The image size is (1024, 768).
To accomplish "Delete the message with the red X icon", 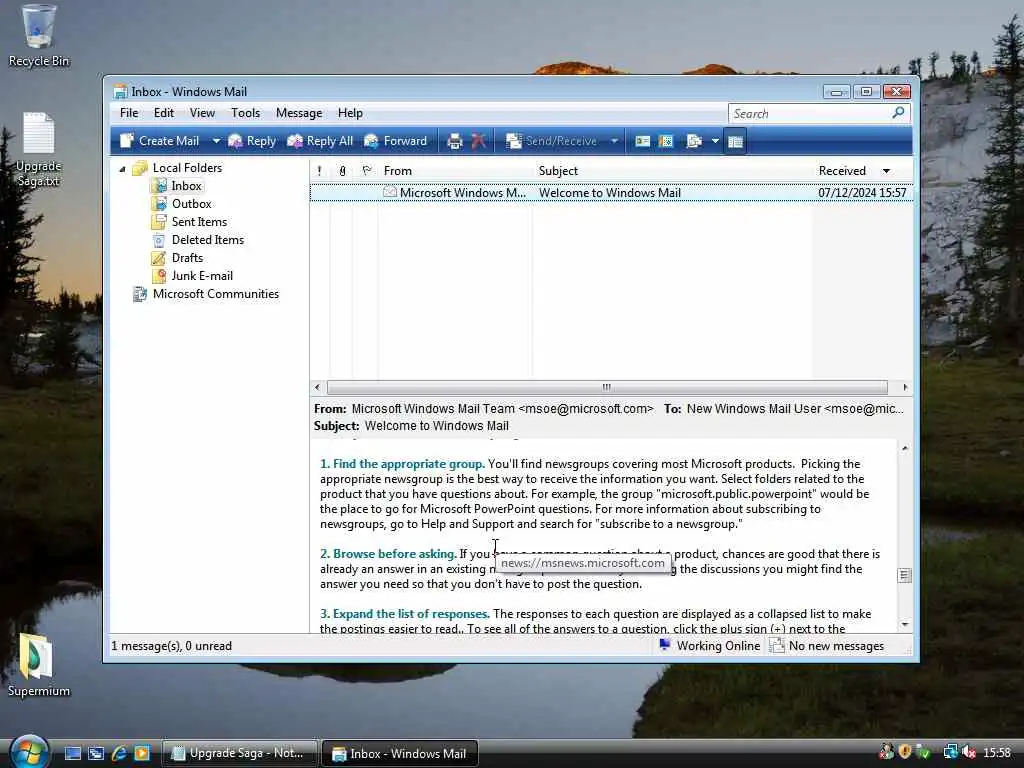I will point(479,141).
